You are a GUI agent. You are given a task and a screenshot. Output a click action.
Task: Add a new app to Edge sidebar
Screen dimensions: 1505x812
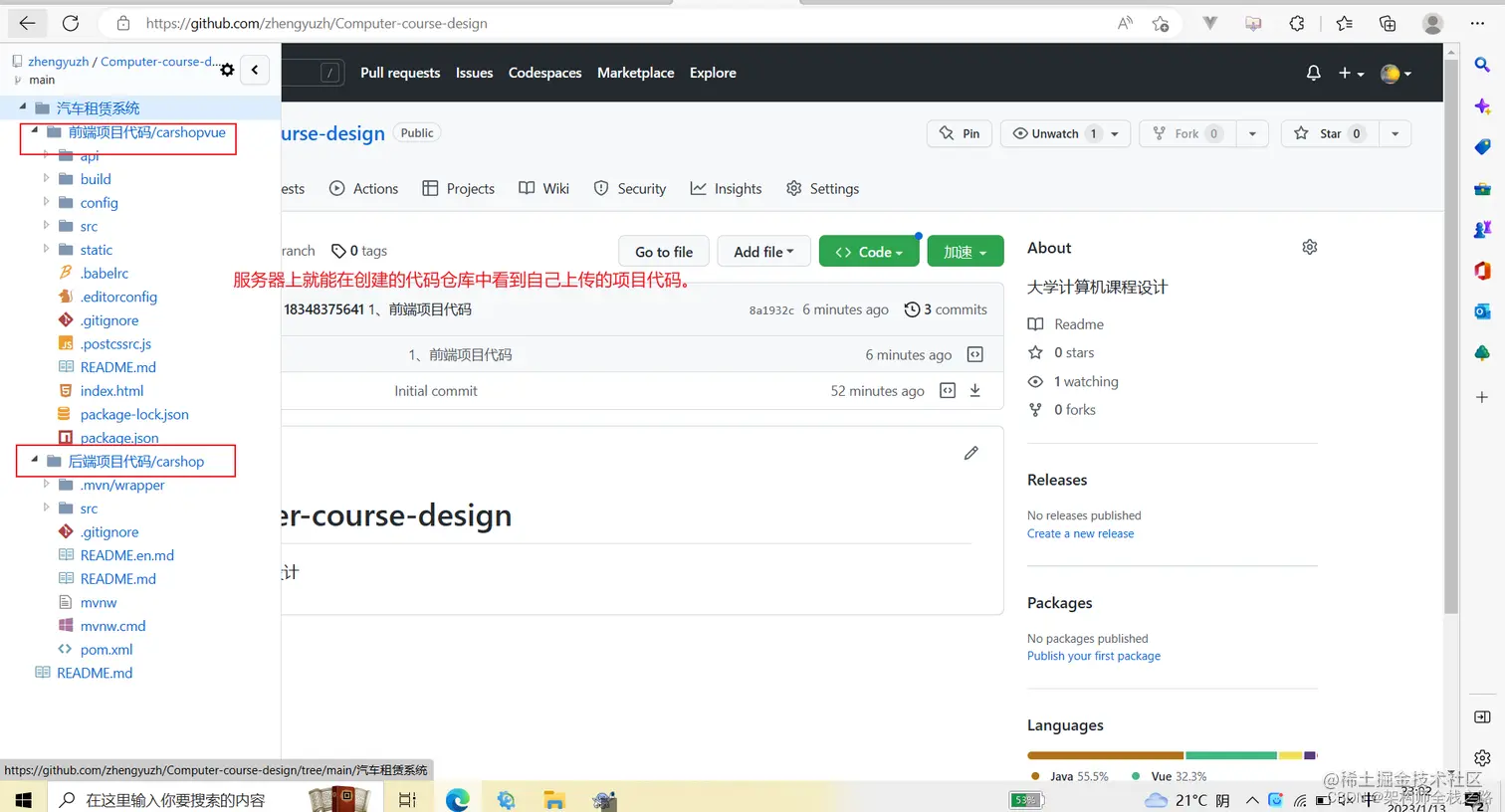[x=1482, y=397]
